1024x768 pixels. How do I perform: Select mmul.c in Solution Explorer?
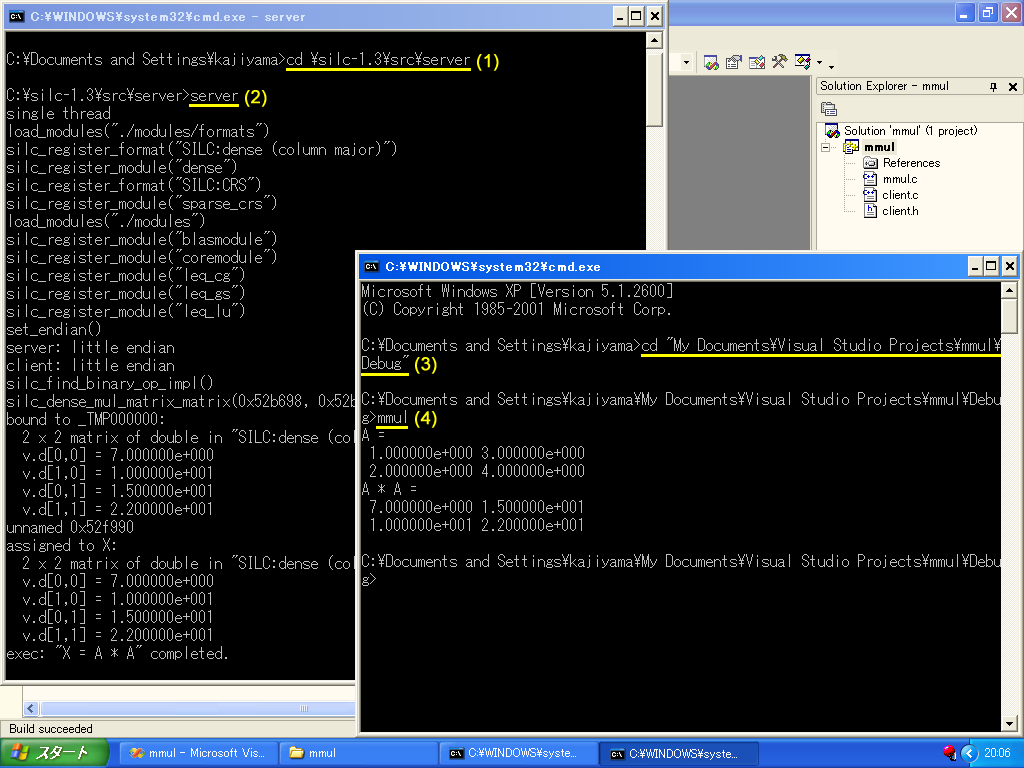pyautogui.click(x=900, y=179)
